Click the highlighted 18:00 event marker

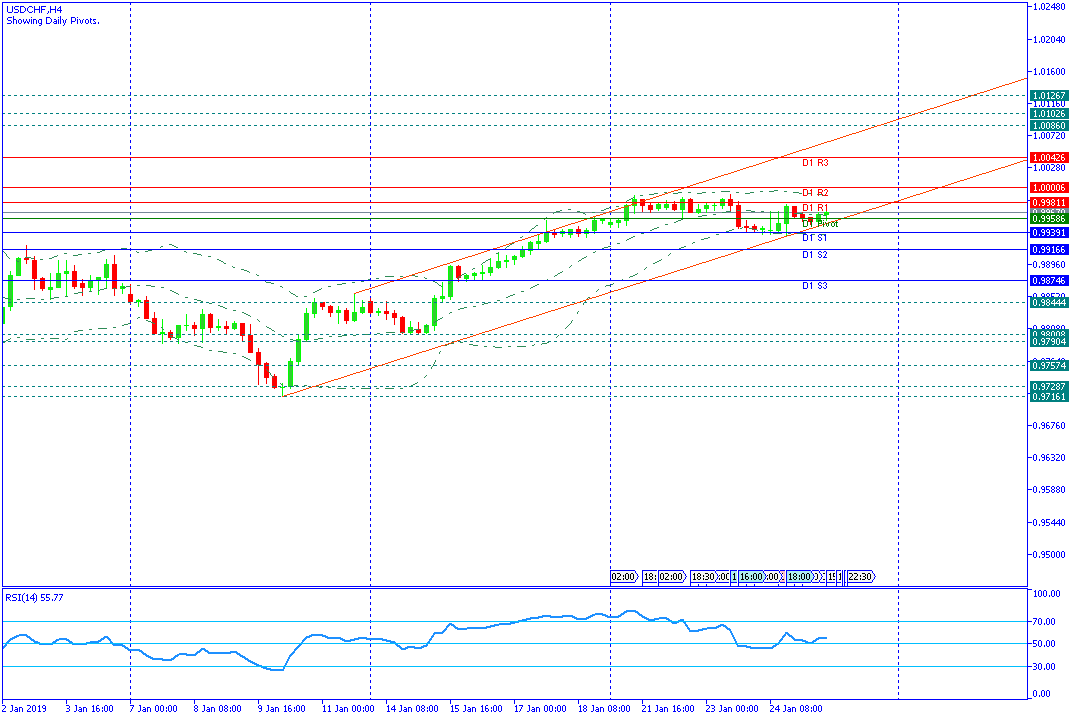[x=799, y=577]
